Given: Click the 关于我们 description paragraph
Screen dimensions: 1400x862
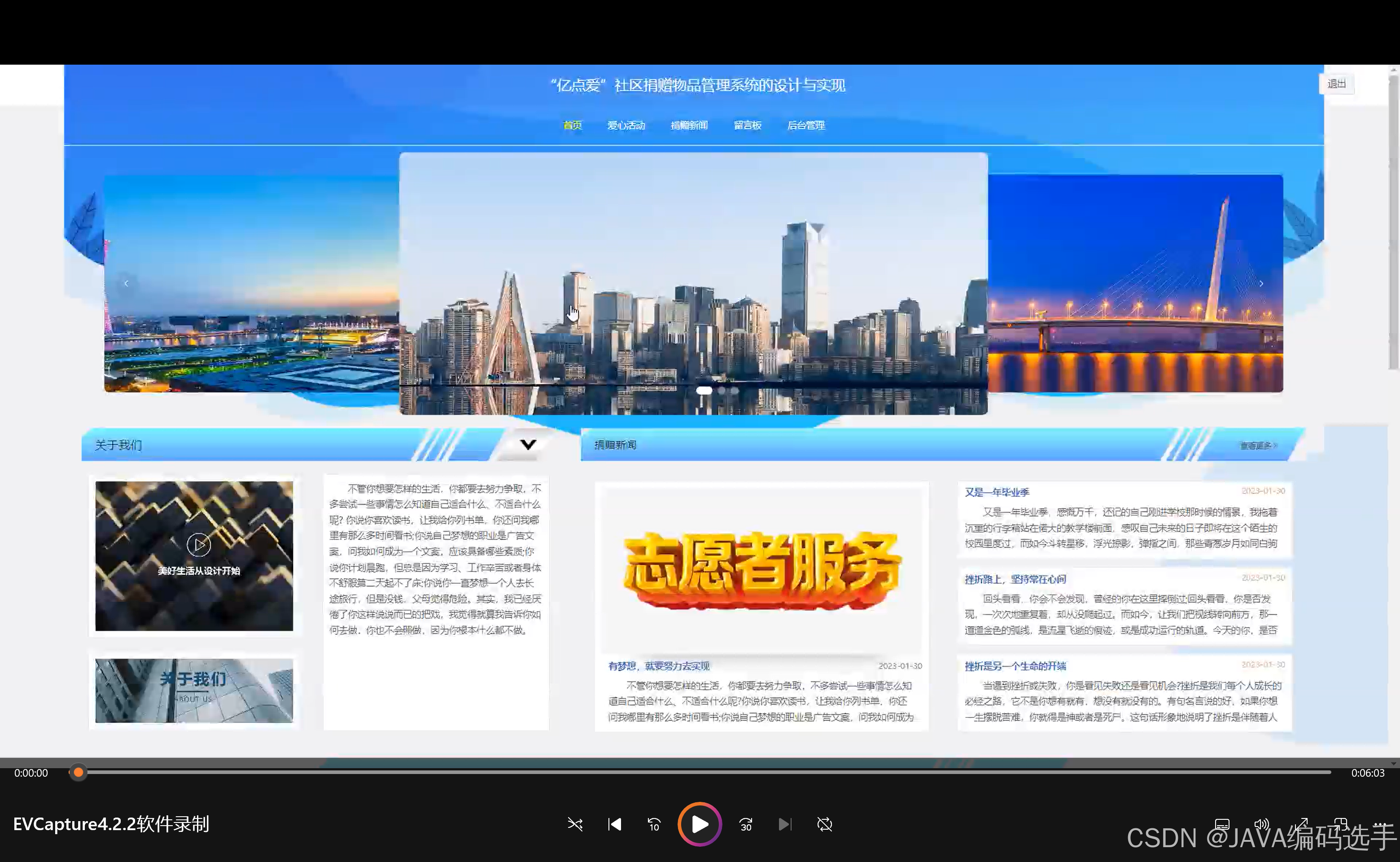Looking at the screenshot, I should click(x=435, y=559).
